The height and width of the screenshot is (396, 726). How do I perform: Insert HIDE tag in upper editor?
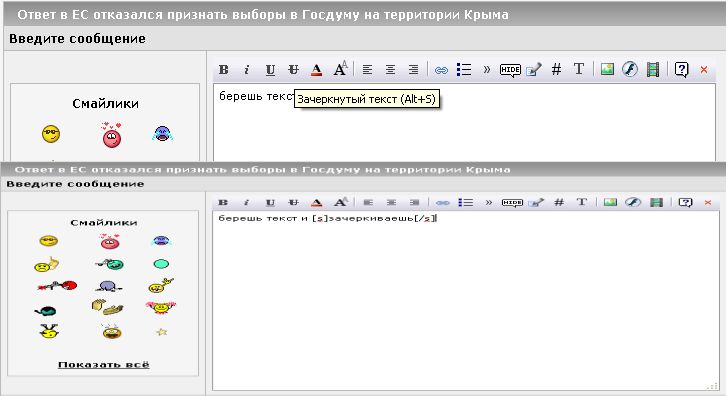tap(510, 70)
